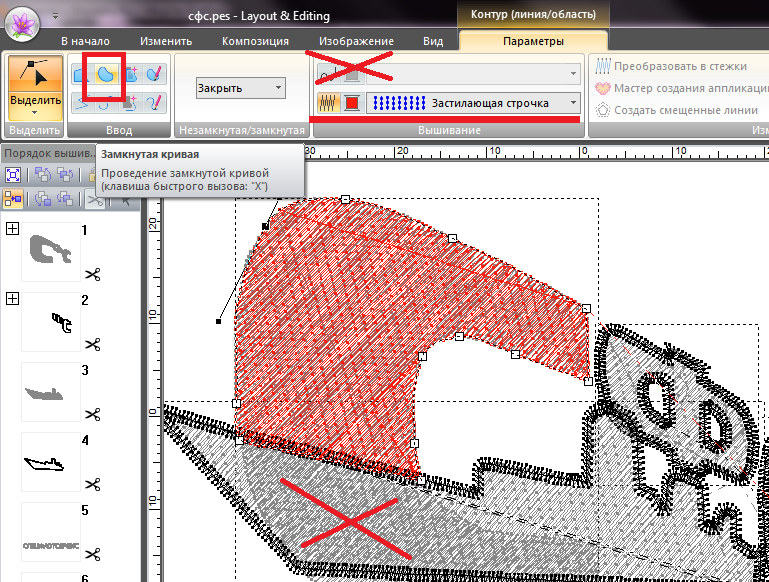Viewport: 769px width, 582px height.
Task: Open the Композиция ribbon tab
Action: [x=255, y=41]
